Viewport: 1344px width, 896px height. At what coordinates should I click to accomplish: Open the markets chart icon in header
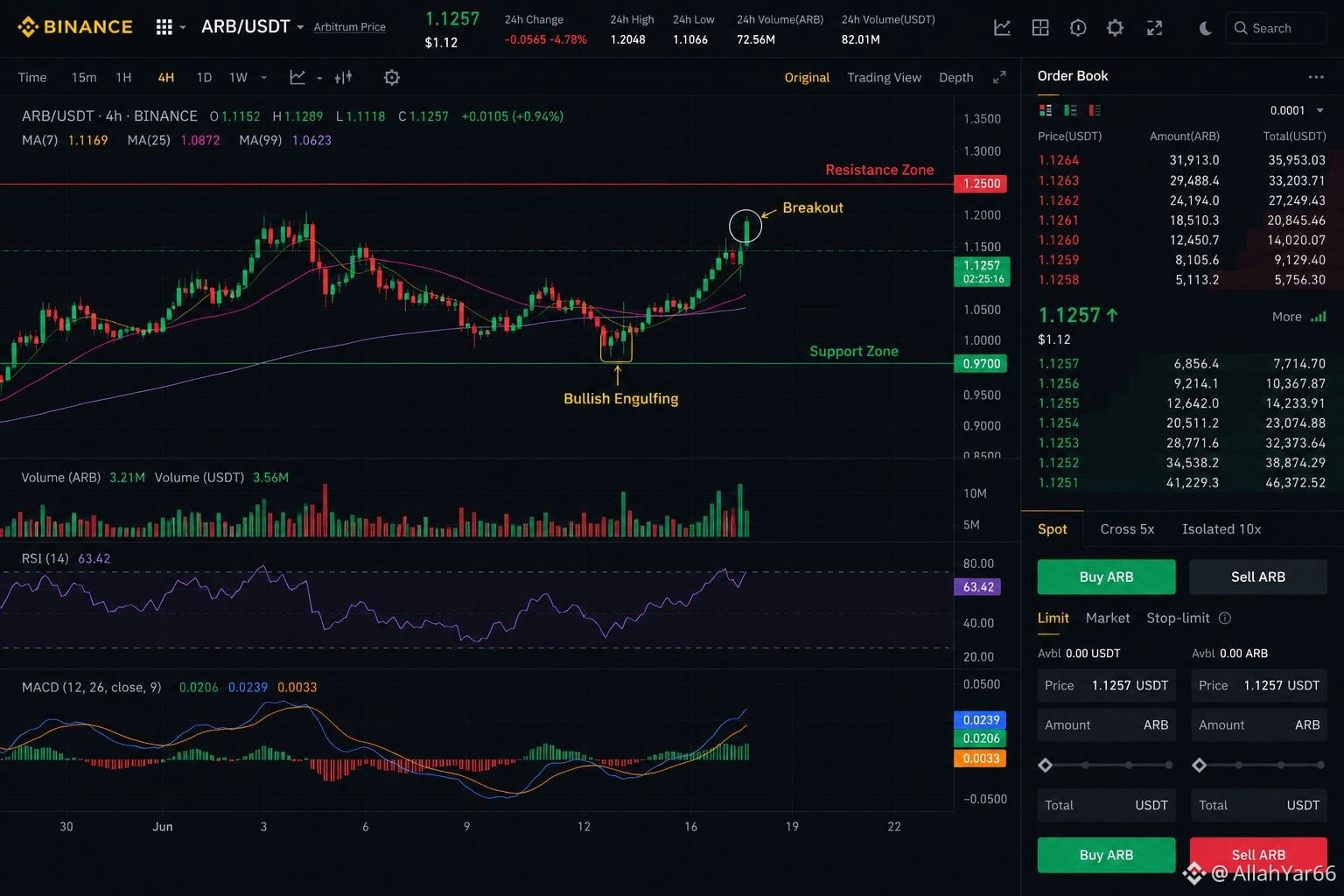(x=1002, y=28)
